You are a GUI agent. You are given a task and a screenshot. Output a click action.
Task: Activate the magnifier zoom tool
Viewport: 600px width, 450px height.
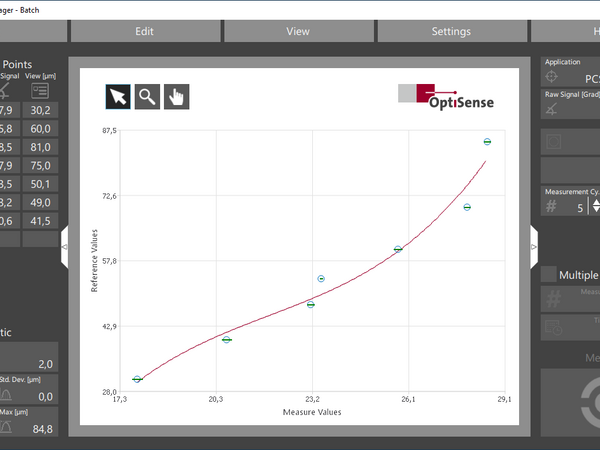pos(147,96)
